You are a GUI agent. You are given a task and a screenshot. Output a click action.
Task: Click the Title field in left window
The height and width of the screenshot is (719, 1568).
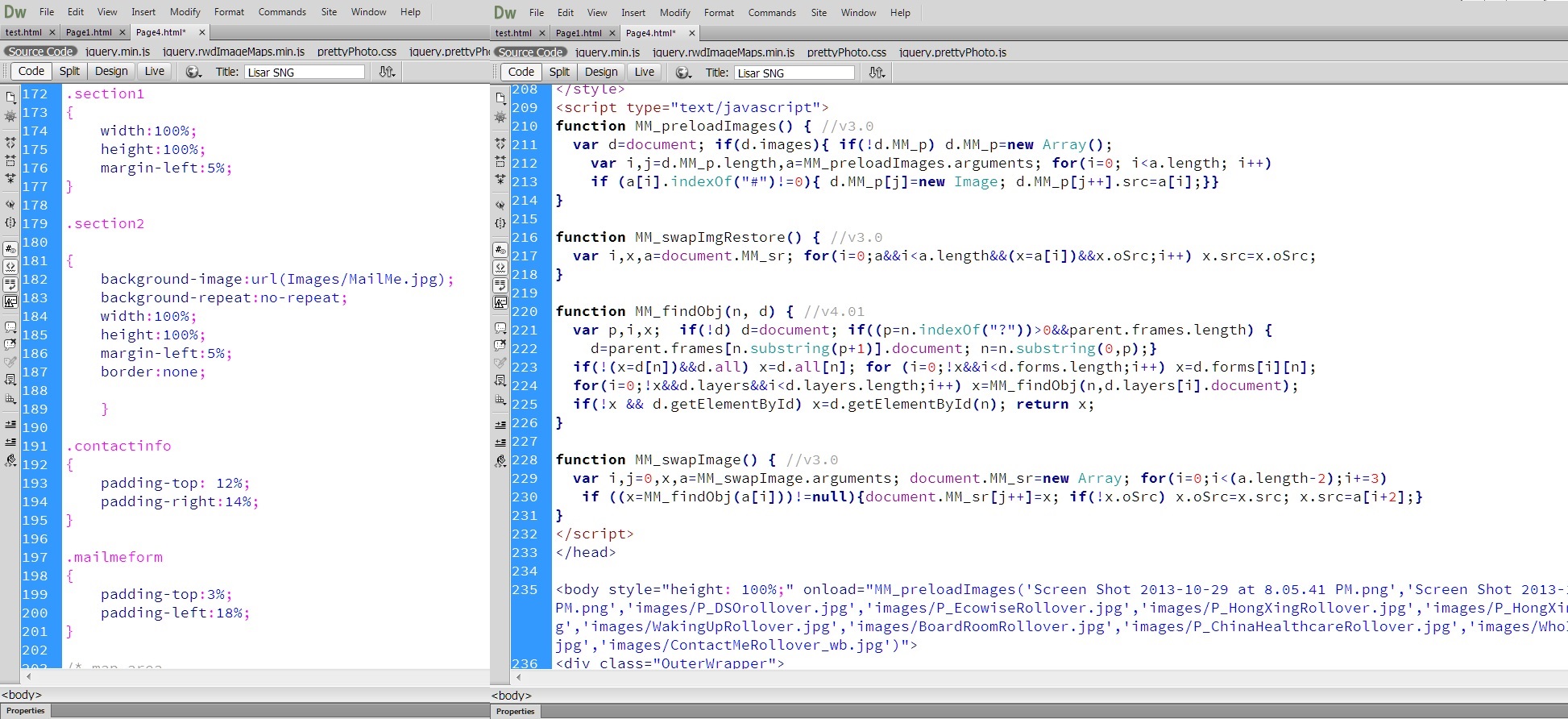(305, 72)
